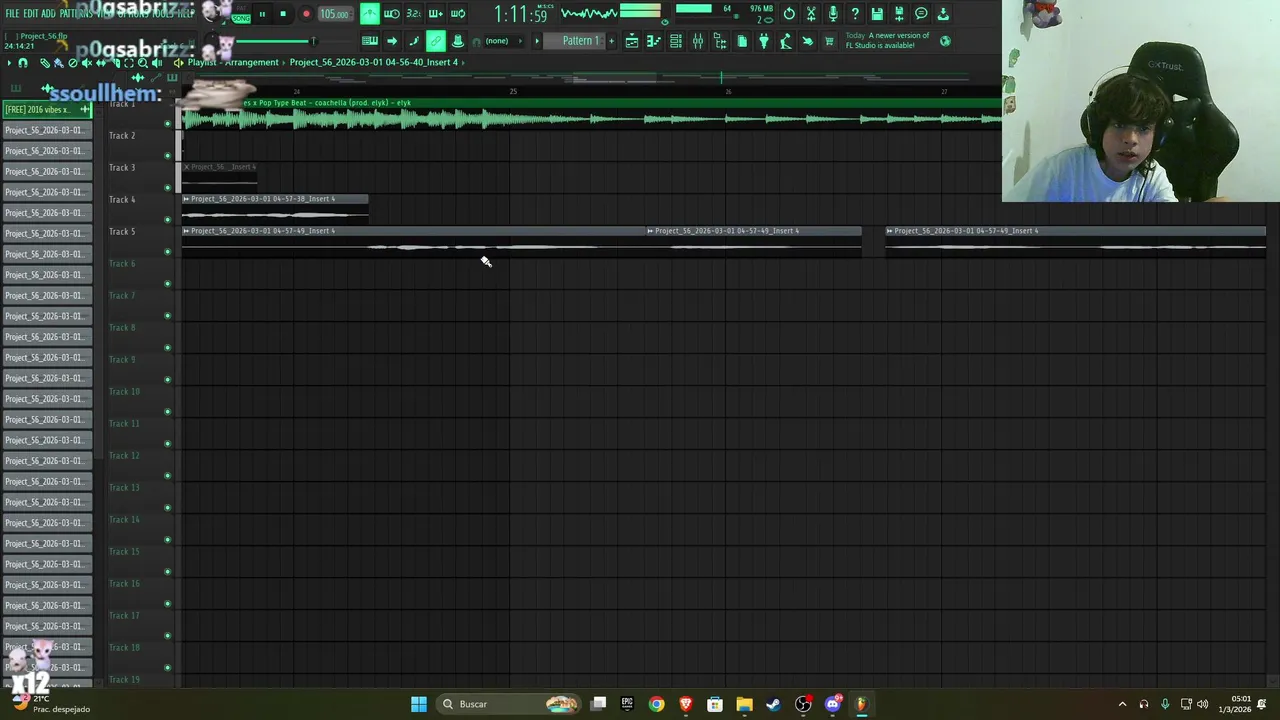This screenshot has height=720, width=1280.
Task: Open the EDIT menu
Action: [x=31, y=14]
